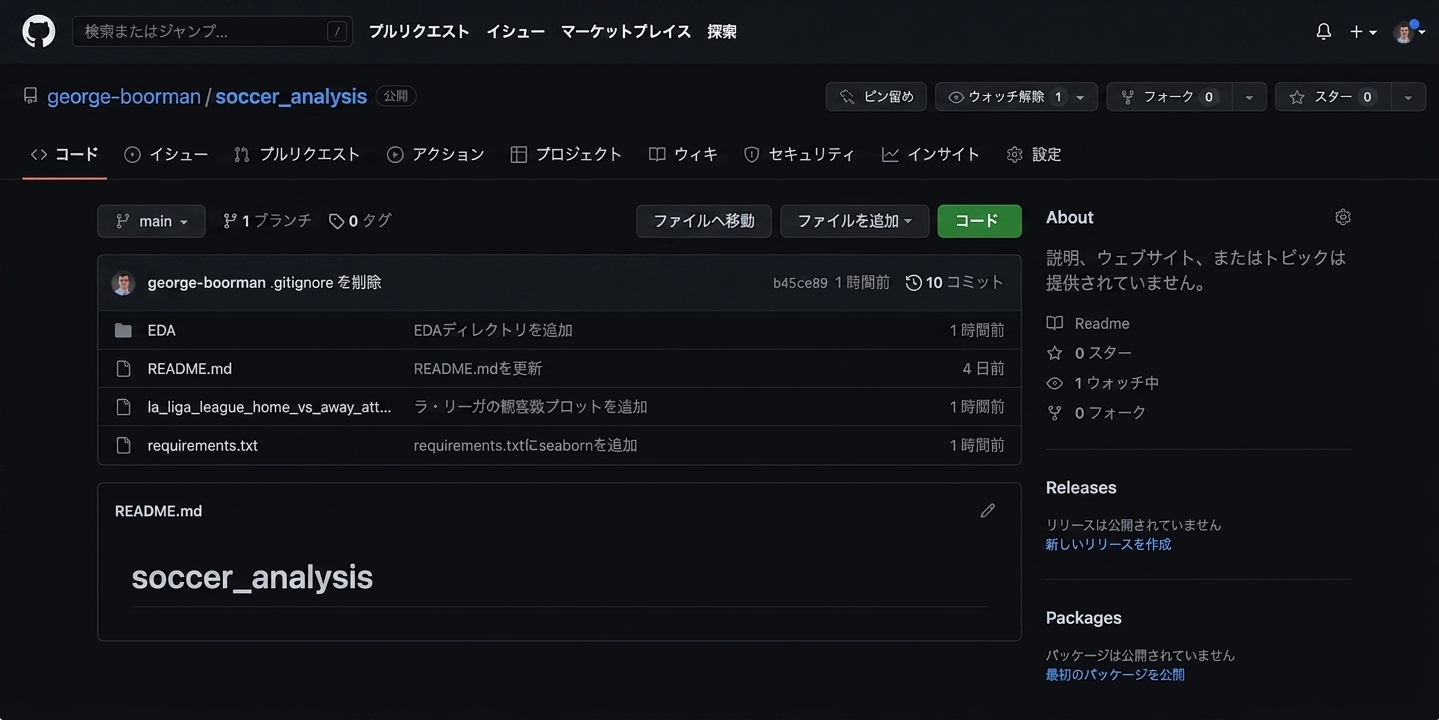The image size is (1439, 720).
Task: Switch to the インサイト tab
Action: [931, 154]
